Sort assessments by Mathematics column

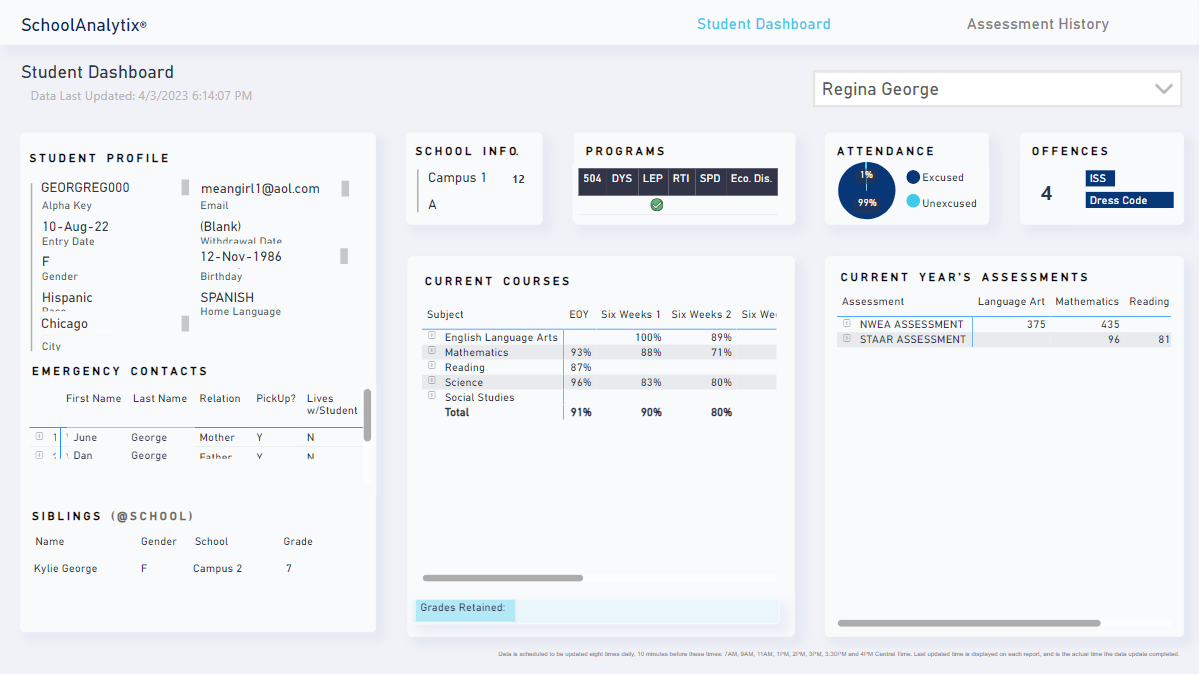point(1087,301)
